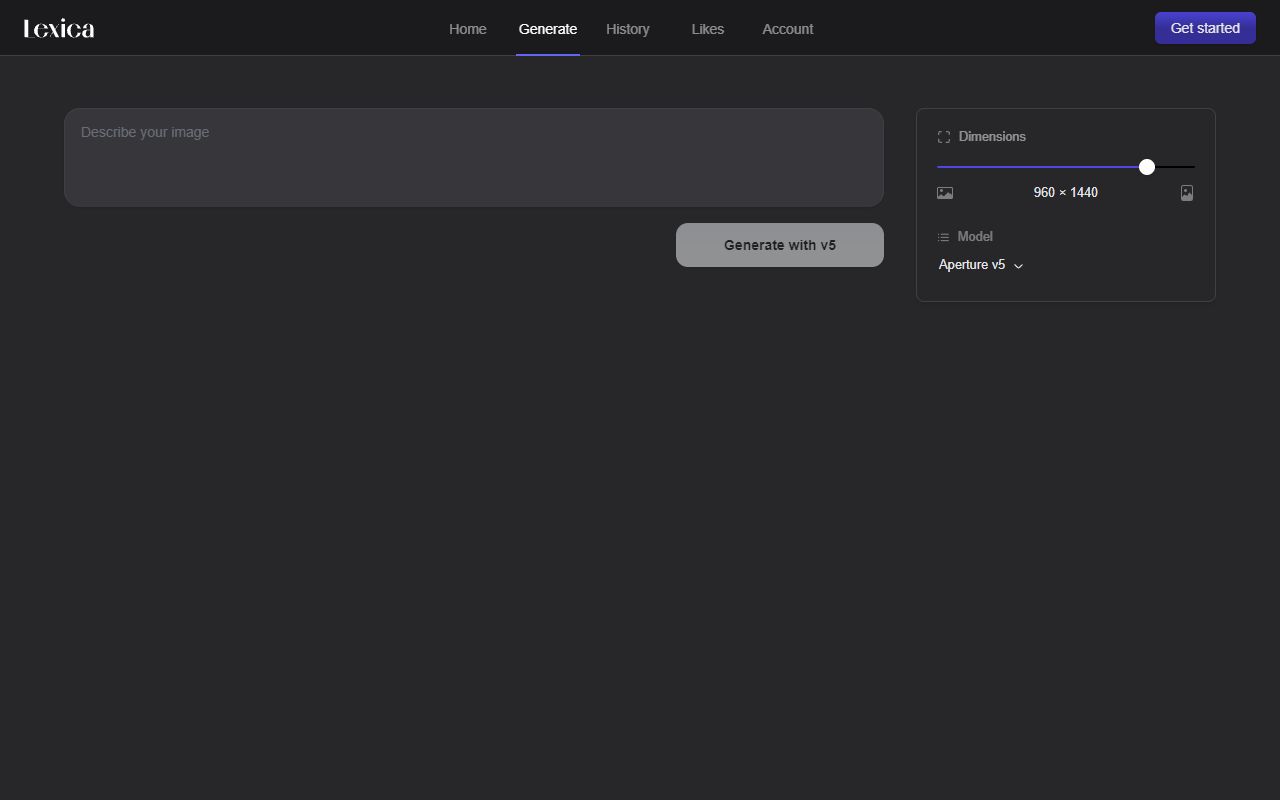Click the Get started button
This screenshot has width=1280, height=800.
tap(1204, 27)
